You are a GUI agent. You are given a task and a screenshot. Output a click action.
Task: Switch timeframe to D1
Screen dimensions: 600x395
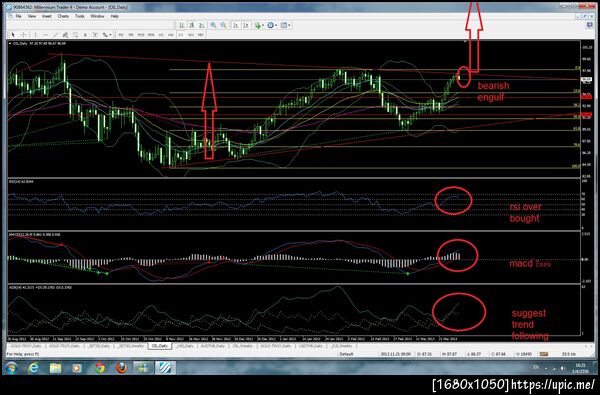(x=181, y=35)
